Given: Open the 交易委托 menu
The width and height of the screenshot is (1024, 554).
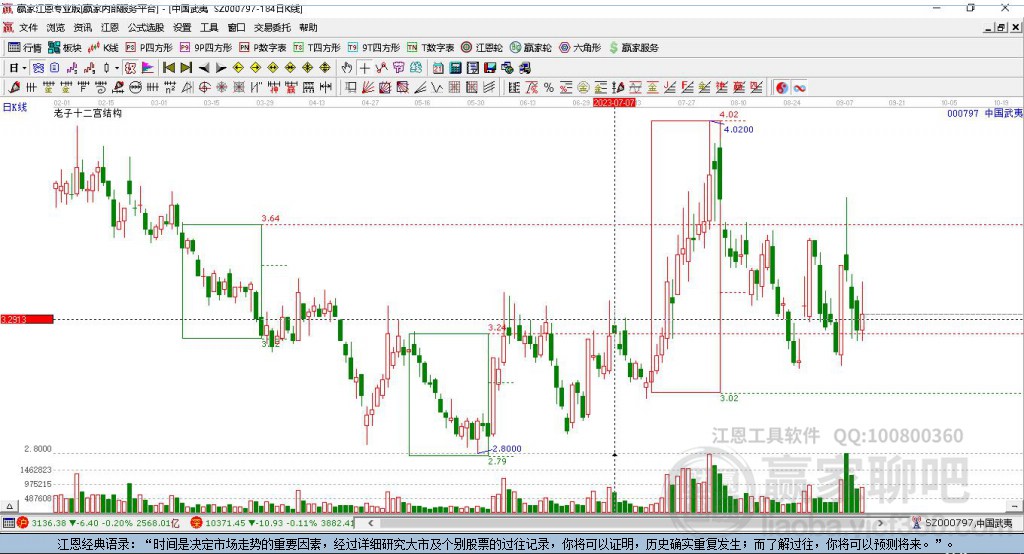Looking at the screenshot, I should tap(272, 27).
